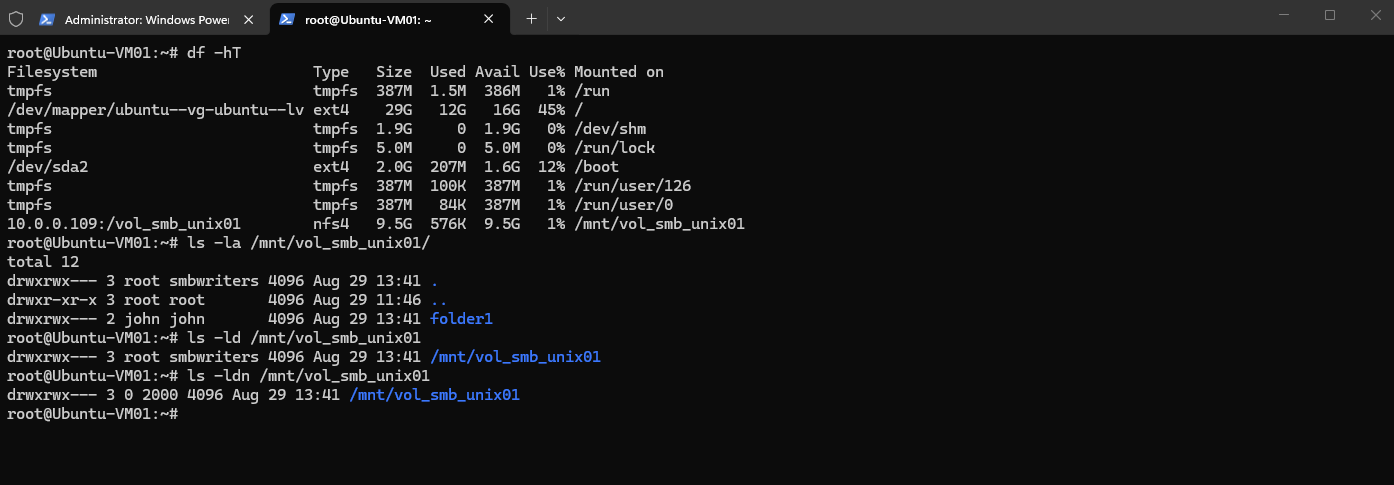This screenshot has height=485, width=1394.
Task: Click the "29G" size value
Action: click(x=399, y=110)
